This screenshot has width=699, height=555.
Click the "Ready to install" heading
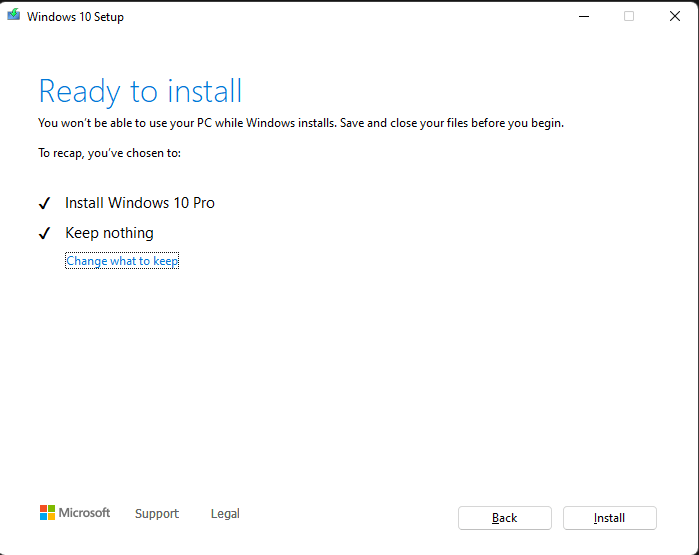[140, 91]
